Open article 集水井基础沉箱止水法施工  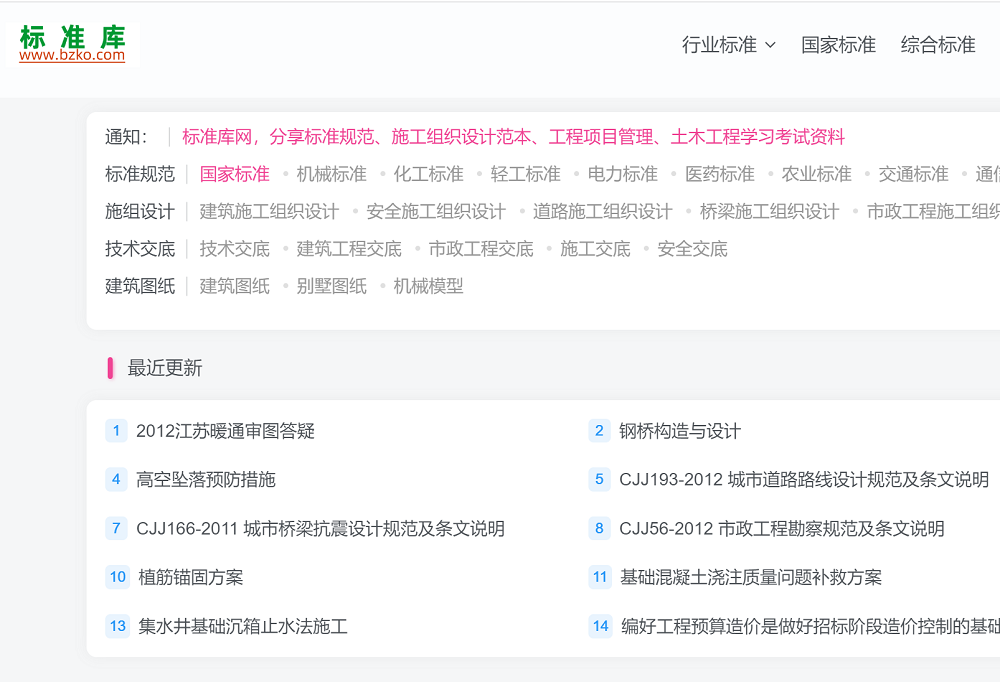pyautogui.click(x=243, y=627)
